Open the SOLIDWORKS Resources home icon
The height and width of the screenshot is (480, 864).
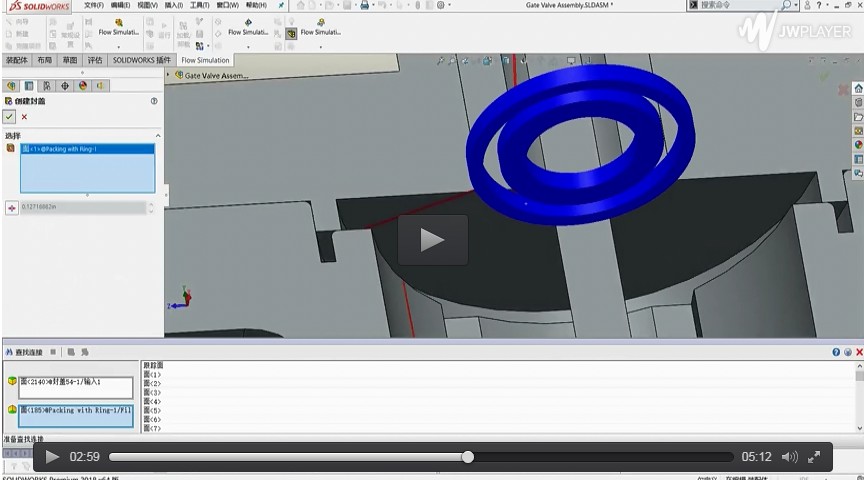pos(858,88)
